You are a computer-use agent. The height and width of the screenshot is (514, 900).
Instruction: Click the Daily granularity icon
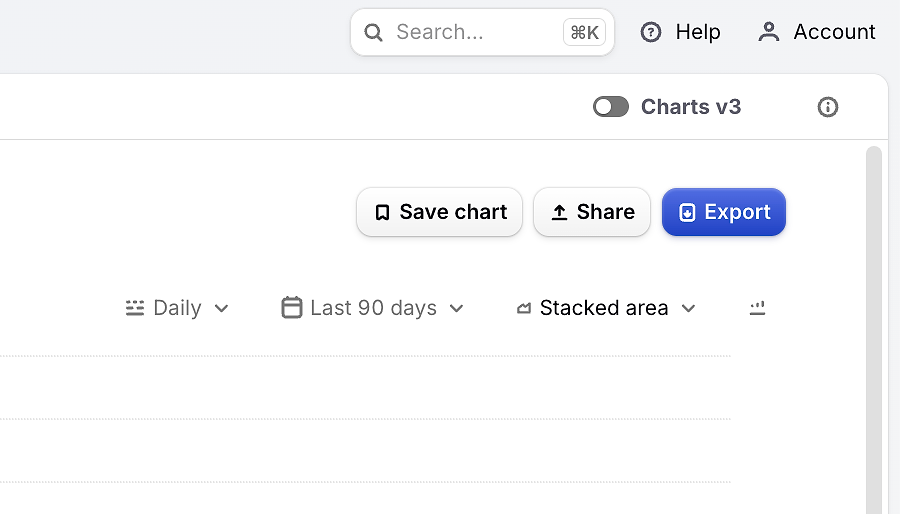(135, 308)
